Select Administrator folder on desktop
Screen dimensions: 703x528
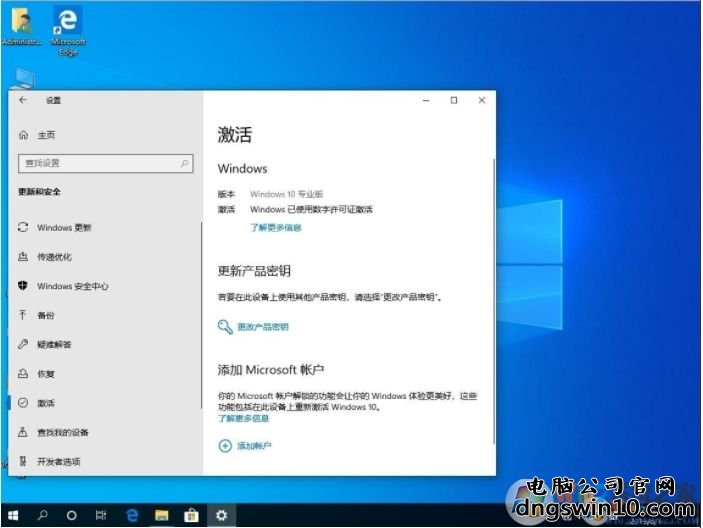tap(22, 26)
